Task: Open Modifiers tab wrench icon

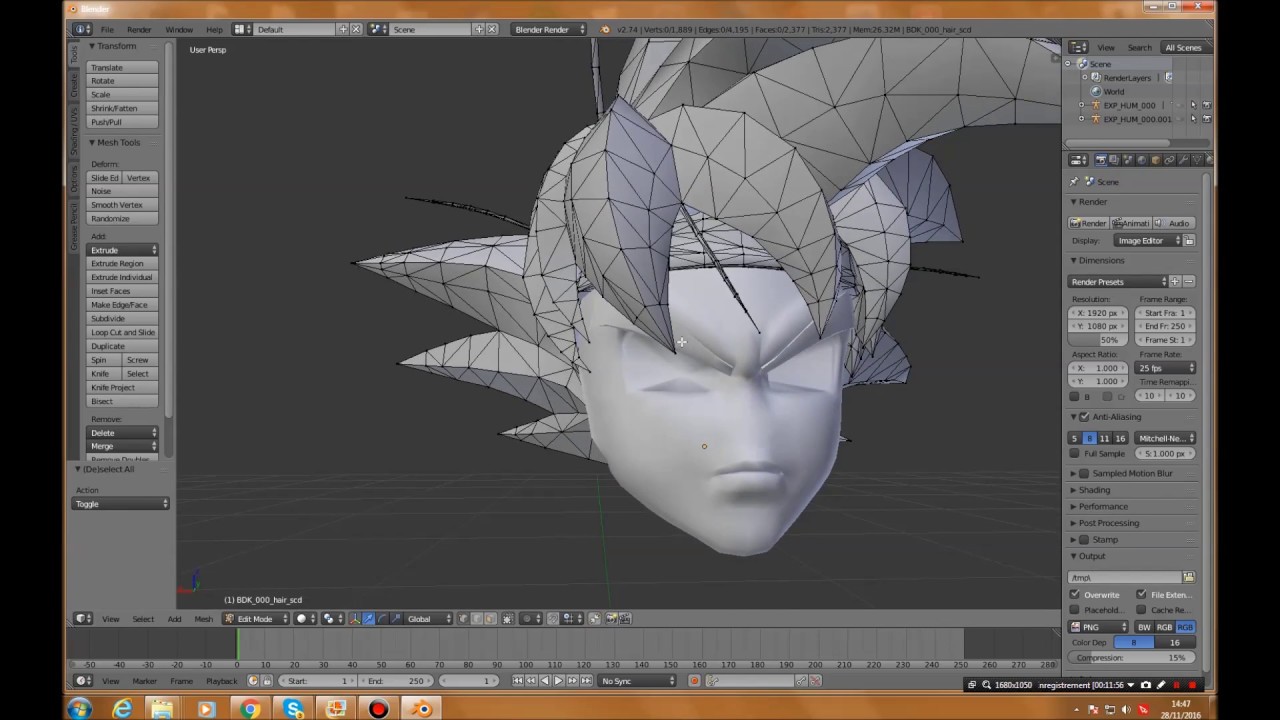Action: click(1183, 160)
